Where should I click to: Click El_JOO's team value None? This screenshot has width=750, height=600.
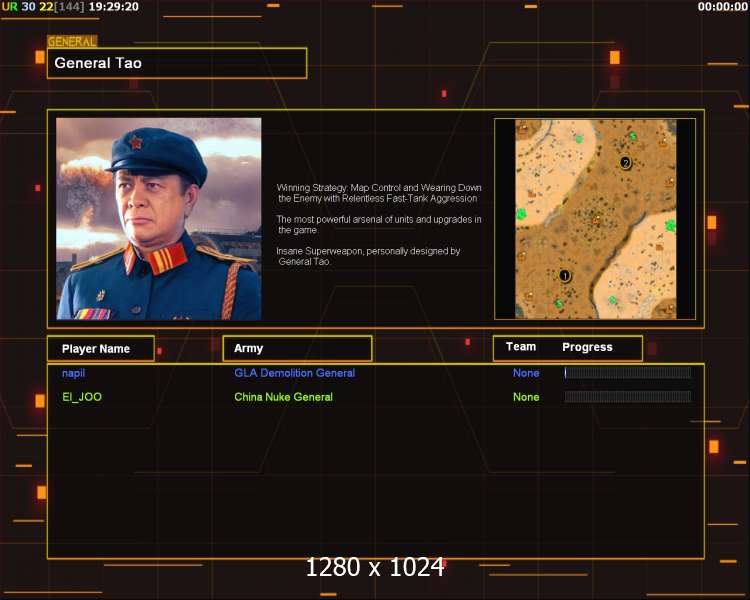coord(526,397)
